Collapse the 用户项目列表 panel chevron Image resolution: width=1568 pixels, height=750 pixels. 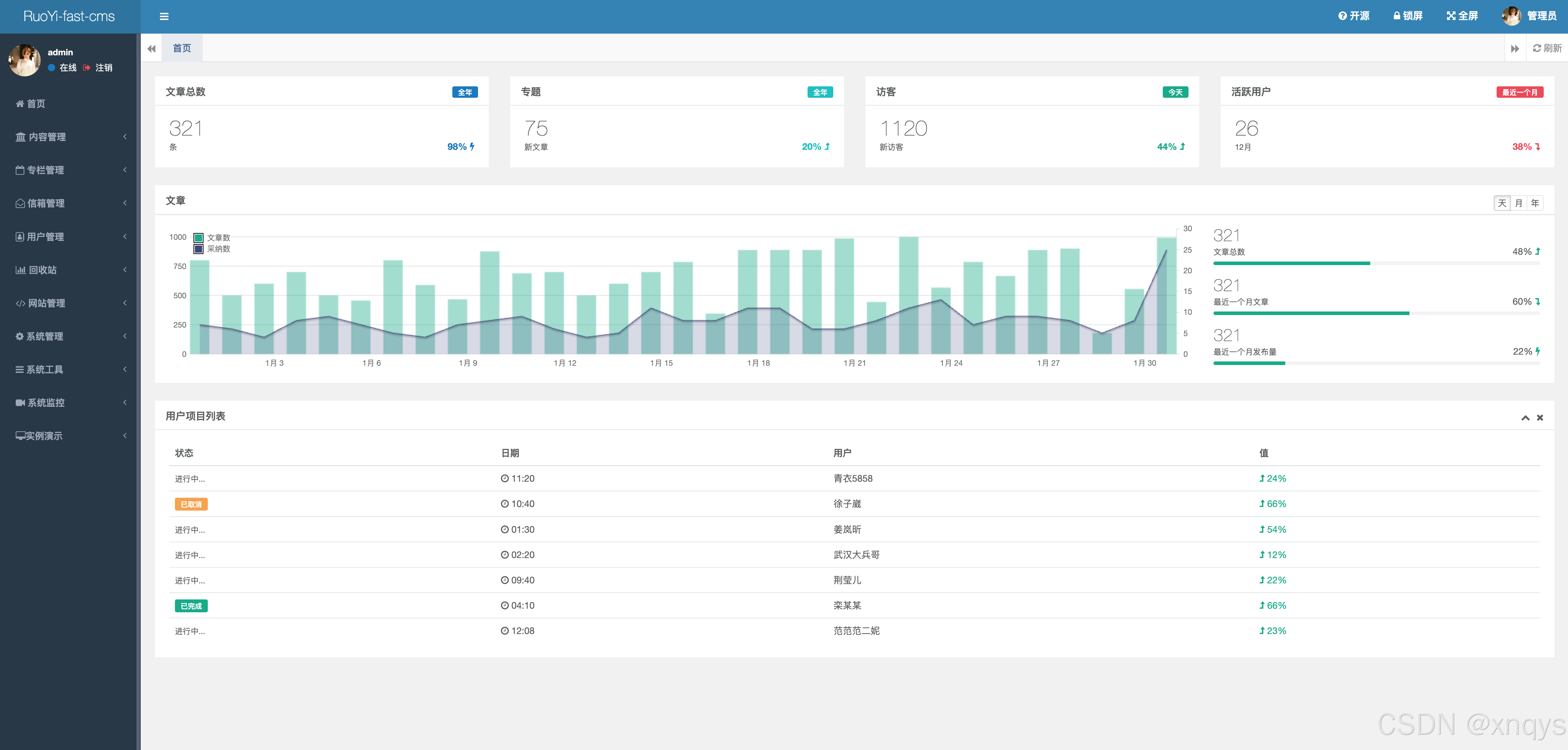(x=1525, y=417)
